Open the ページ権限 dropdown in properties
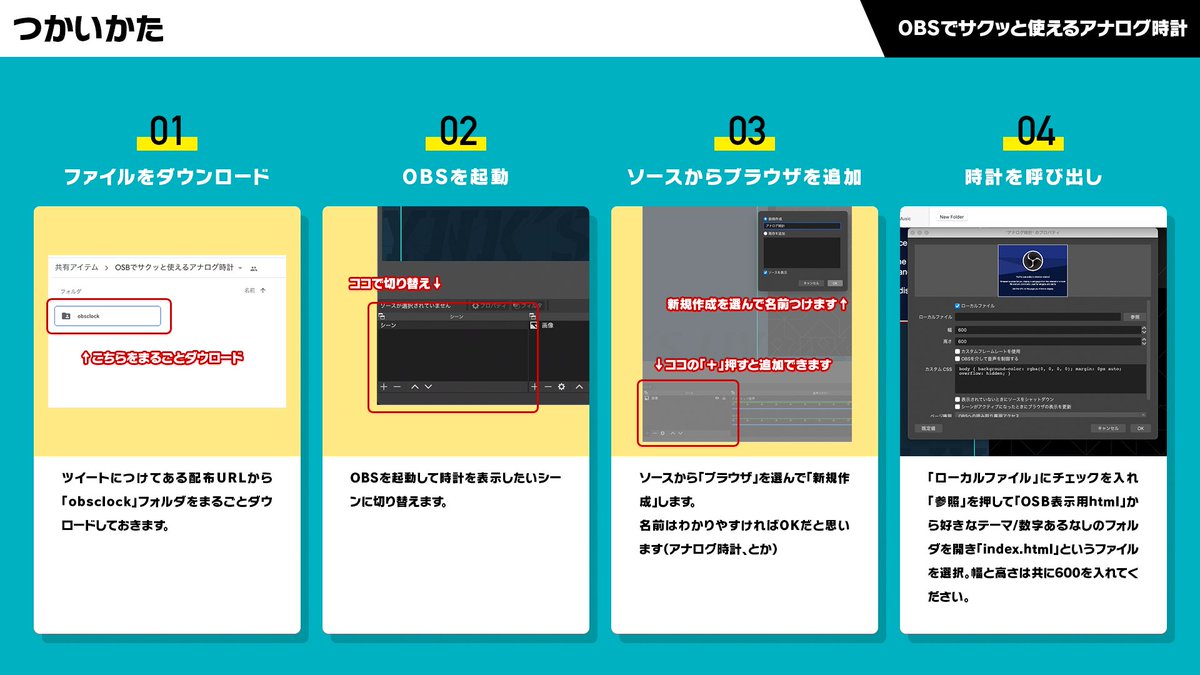1200x675 pixels. (x=1051, y=415)
